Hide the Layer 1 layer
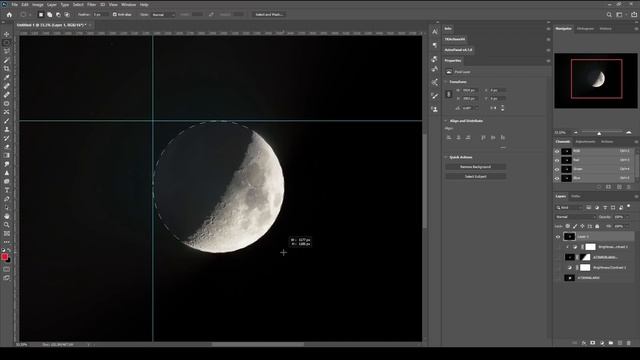 coord(558,237)
